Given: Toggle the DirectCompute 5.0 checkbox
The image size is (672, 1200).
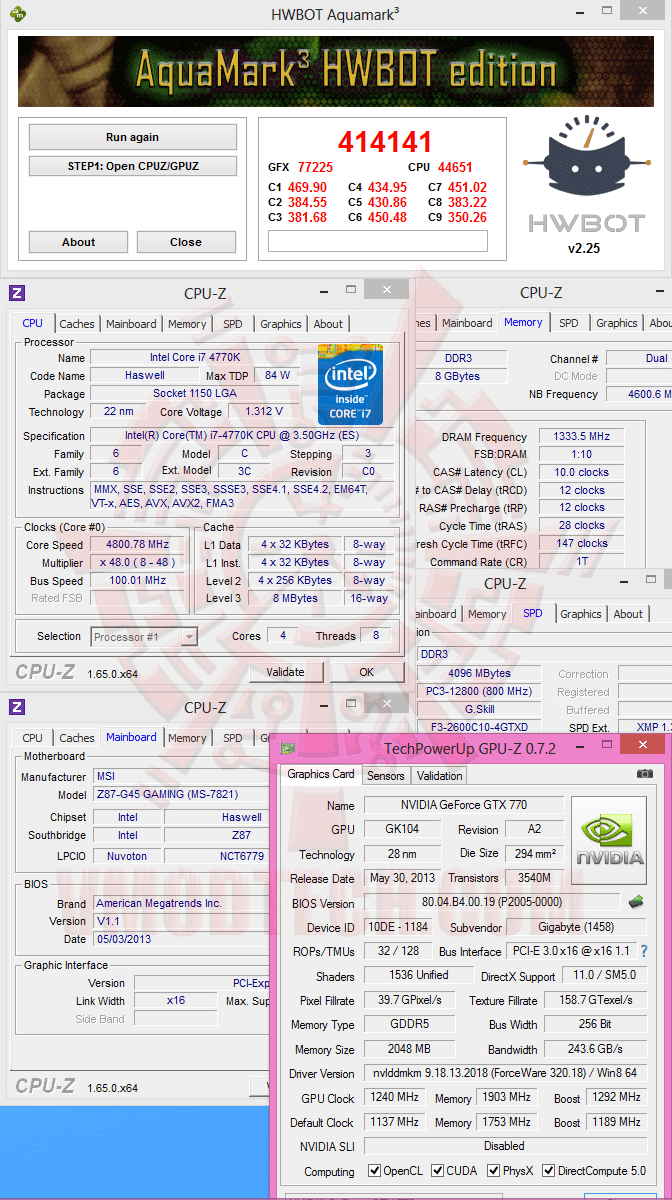Looking at the screenshot, I should pos(550,1171).
